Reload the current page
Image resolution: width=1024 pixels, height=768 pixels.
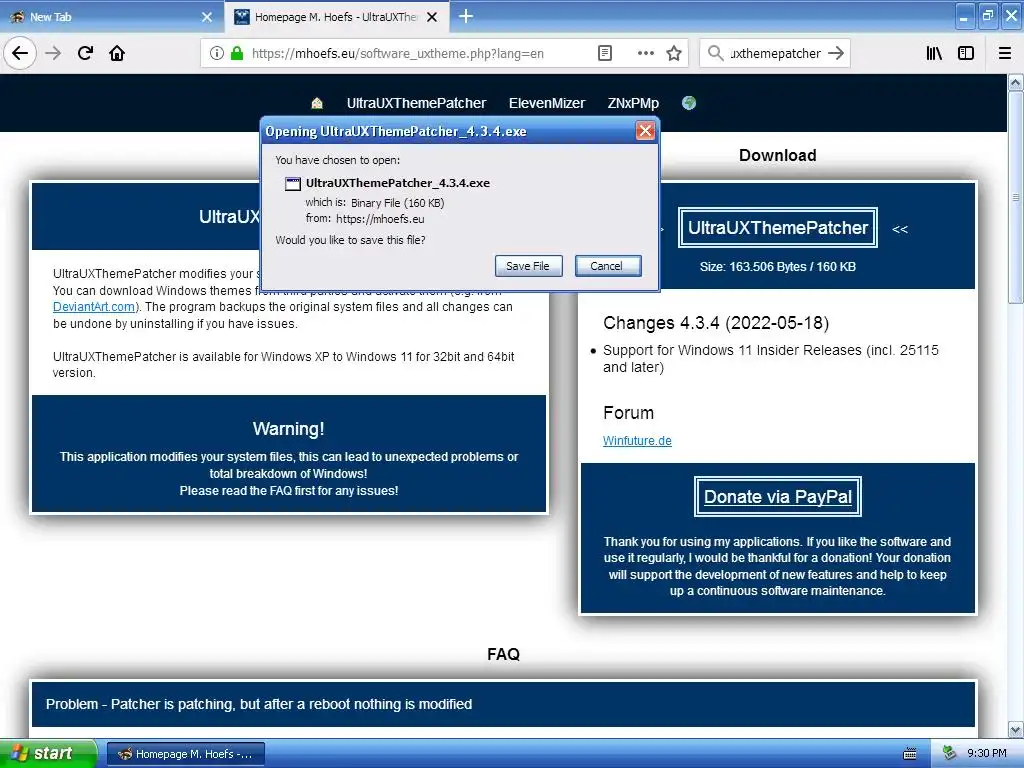[x=85, y=53]
